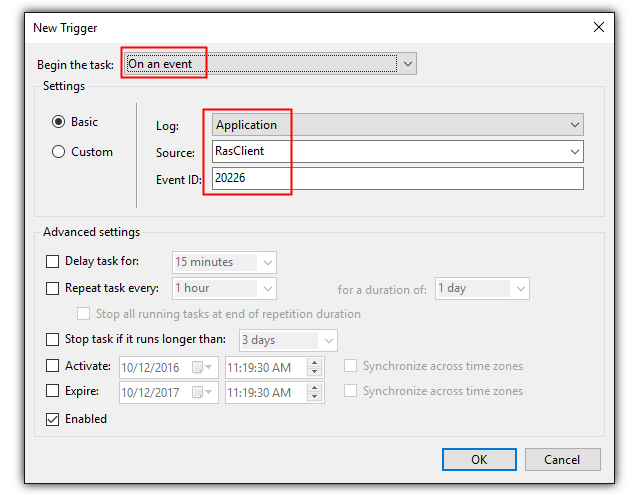Expand the Log dropdown list
The height and width of the screenshot is (495, 640).
574,125
